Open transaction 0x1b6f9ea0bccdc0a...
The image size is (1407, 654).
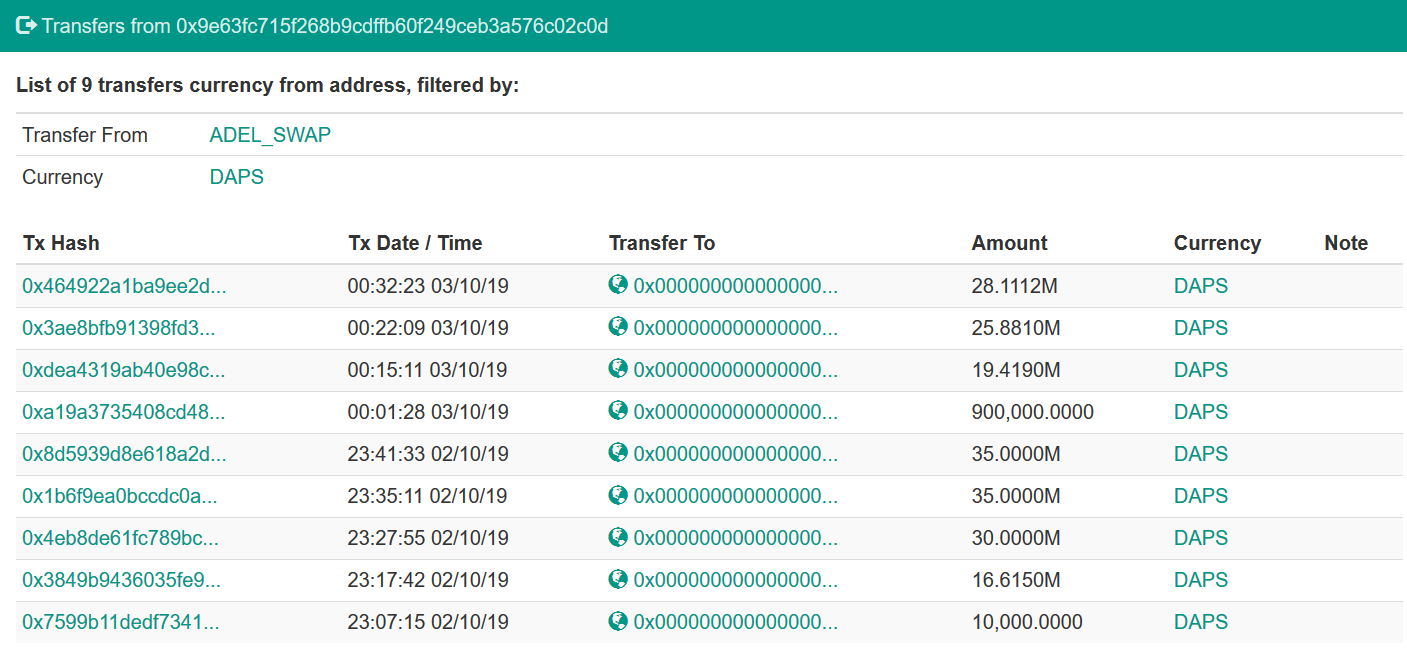(x=120, y=496)
